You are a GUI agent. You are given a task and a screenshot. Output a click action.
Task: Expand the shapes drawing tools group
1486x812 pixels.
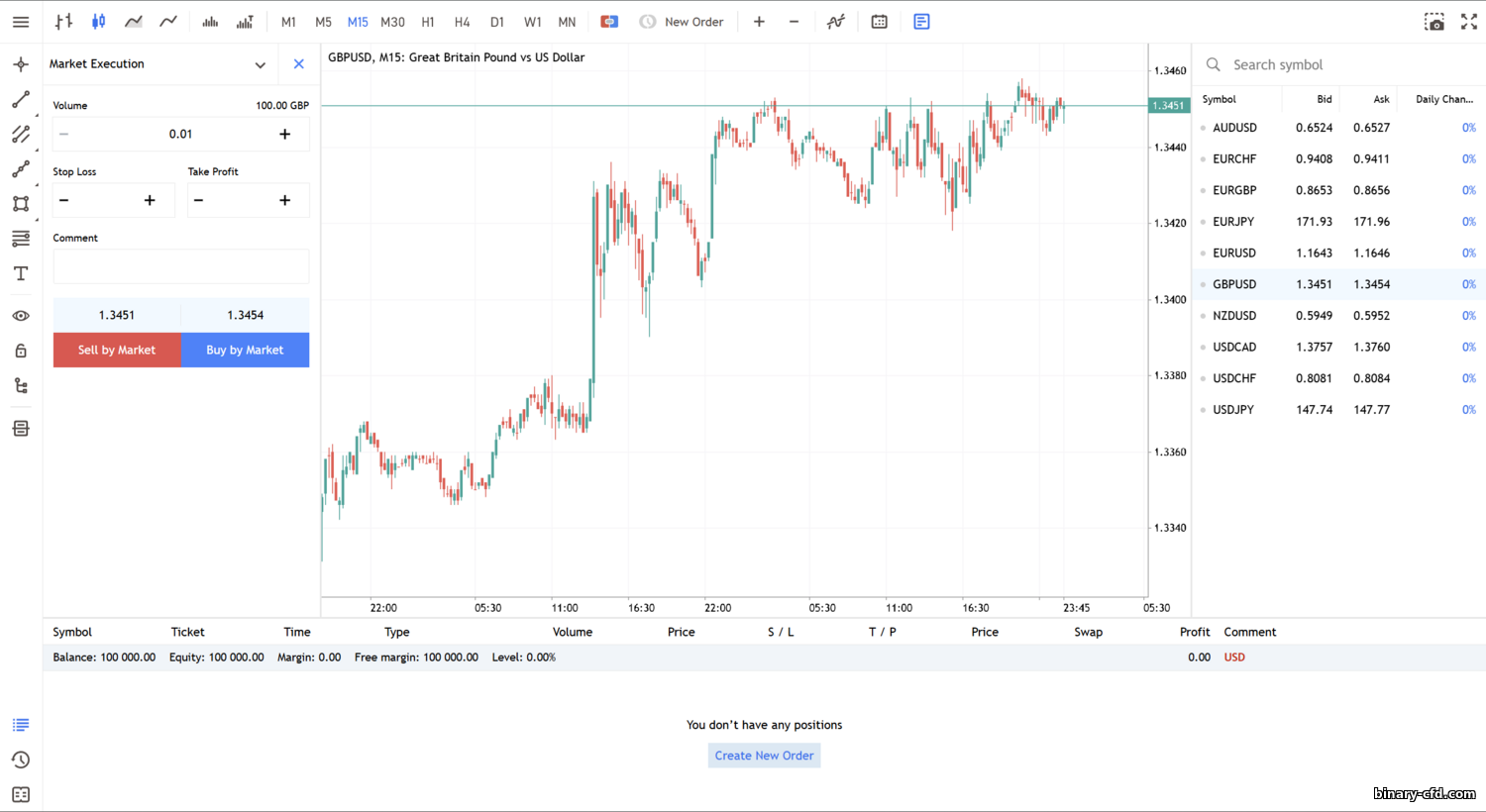click(21, 204)
